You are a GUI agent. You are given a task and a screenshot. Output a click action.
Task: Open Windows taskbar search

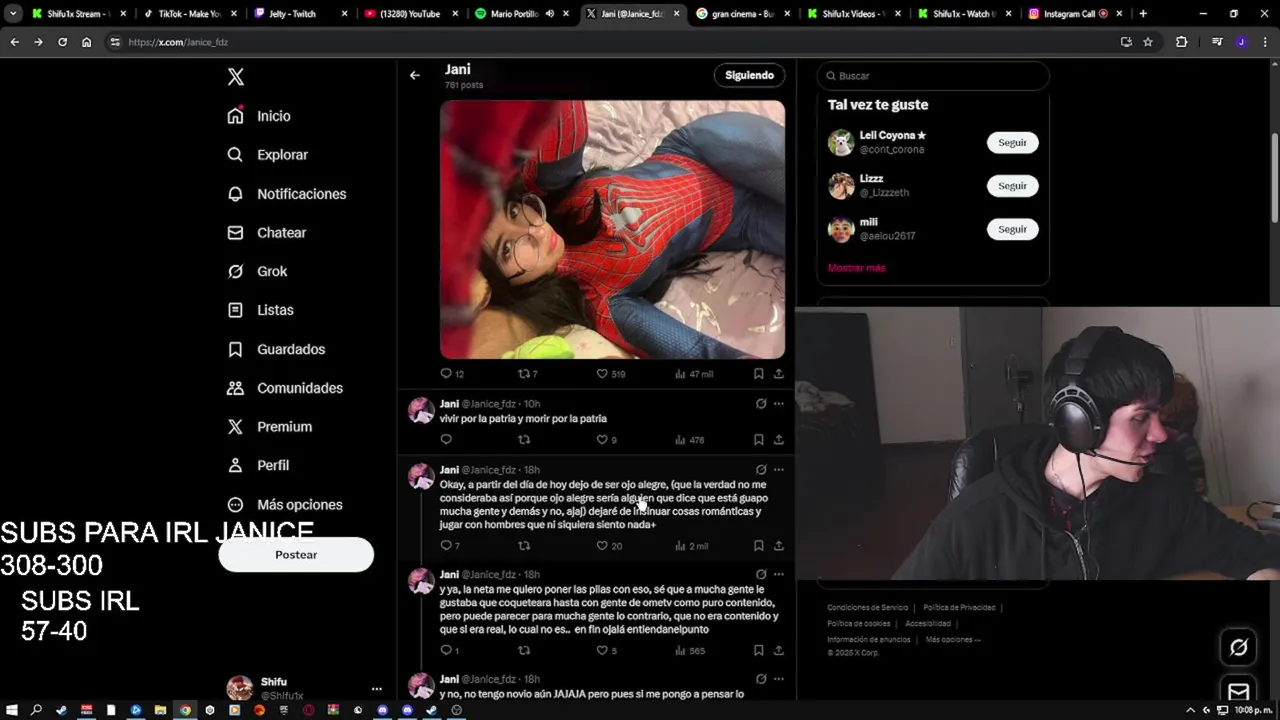36,710
